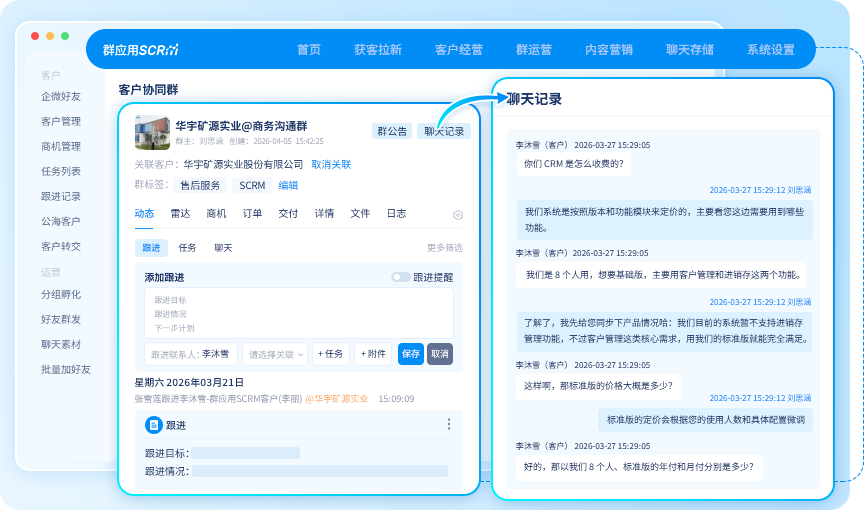Image resolution: width=864 pixels, height=510 pixels.
Task: Switch to the 动态 tab
Action: (144, 214)
